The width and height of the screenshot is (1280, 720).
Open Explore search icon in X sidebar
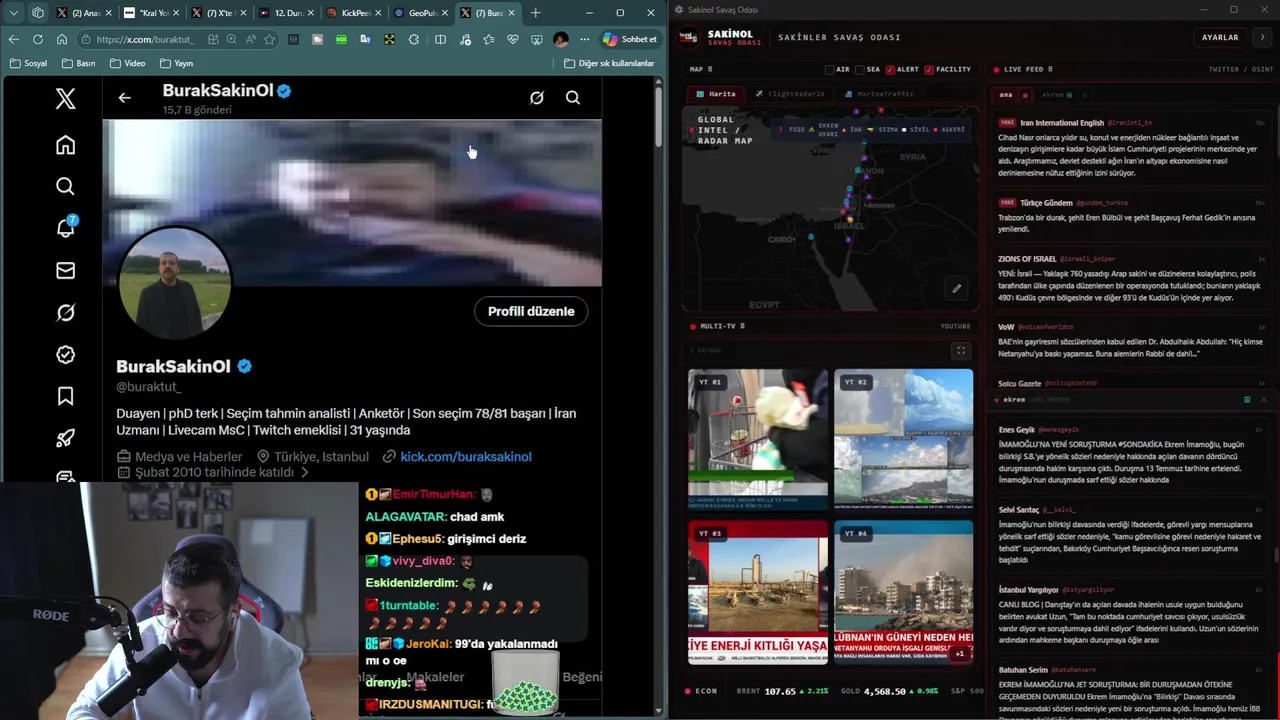65,187
